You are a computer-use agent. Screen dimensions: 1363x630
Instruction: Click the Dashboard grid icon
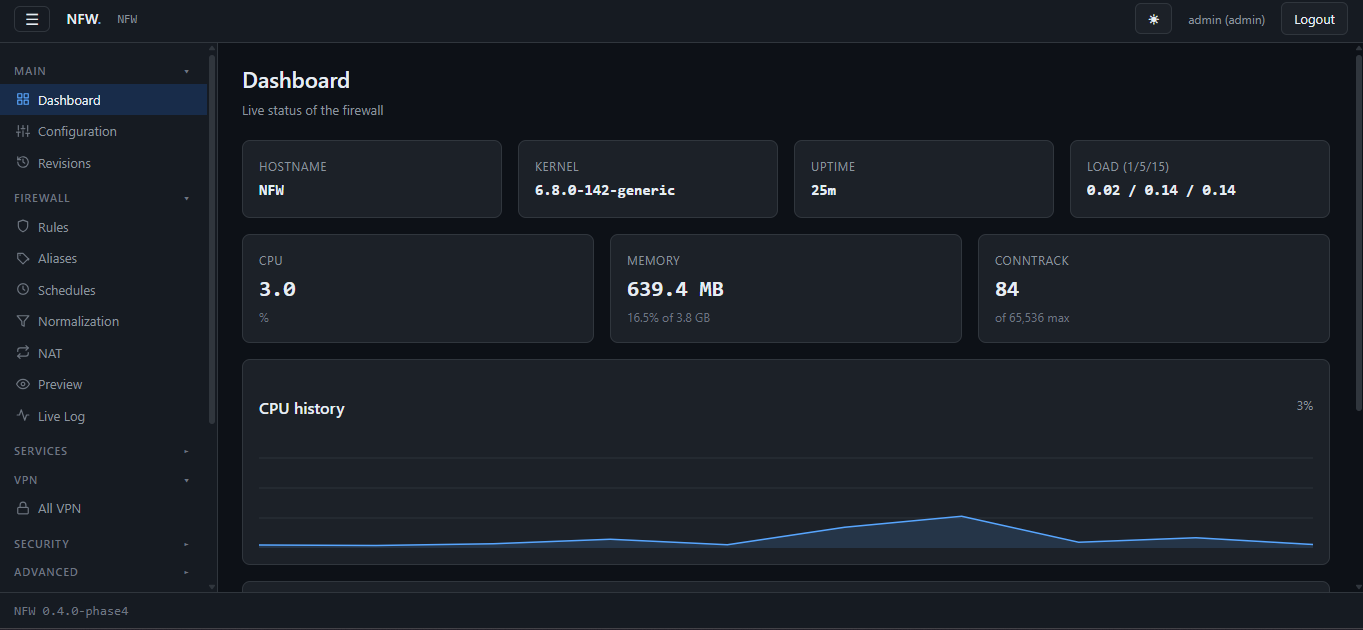coord(23,100)
